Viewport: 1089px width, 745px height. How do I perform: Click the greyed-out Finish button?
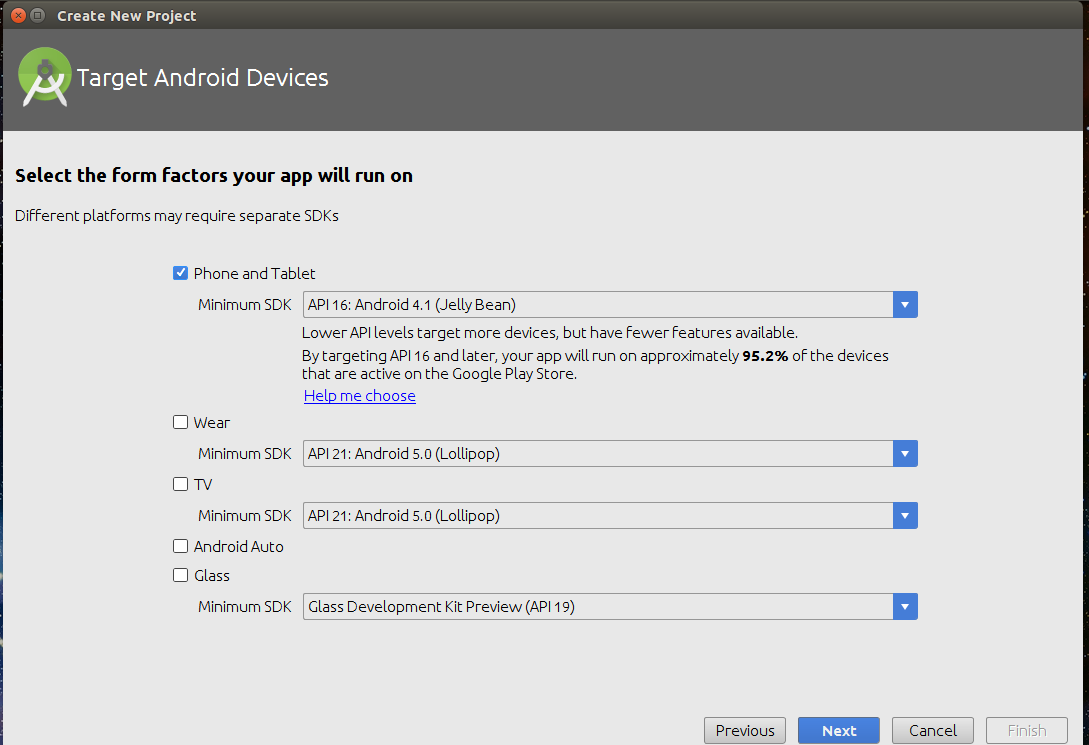pyautogui.click(x=1026, y=730)
